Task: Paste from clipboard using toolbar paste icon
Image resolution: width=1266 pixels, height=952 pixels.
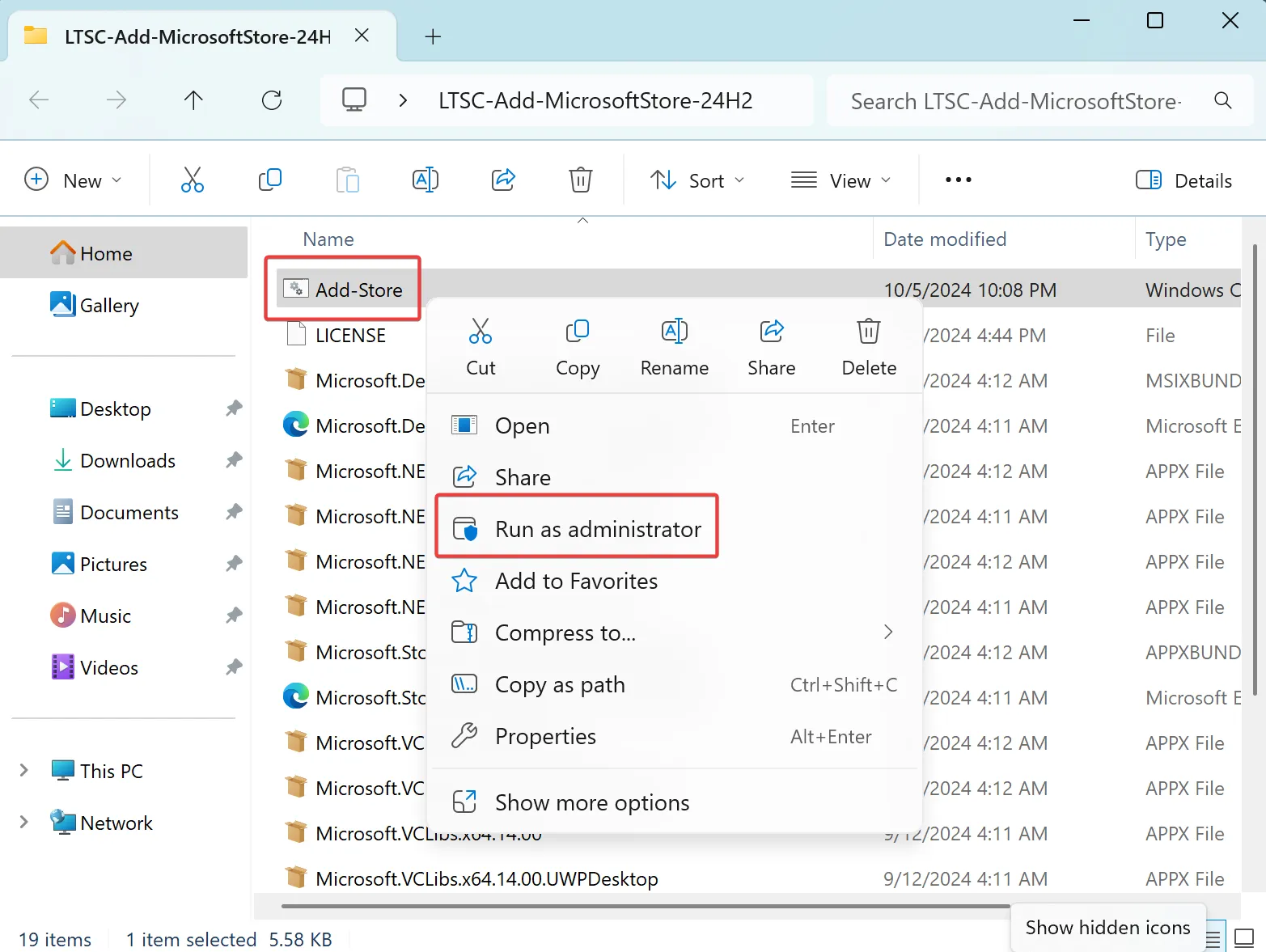Action: 347,180
